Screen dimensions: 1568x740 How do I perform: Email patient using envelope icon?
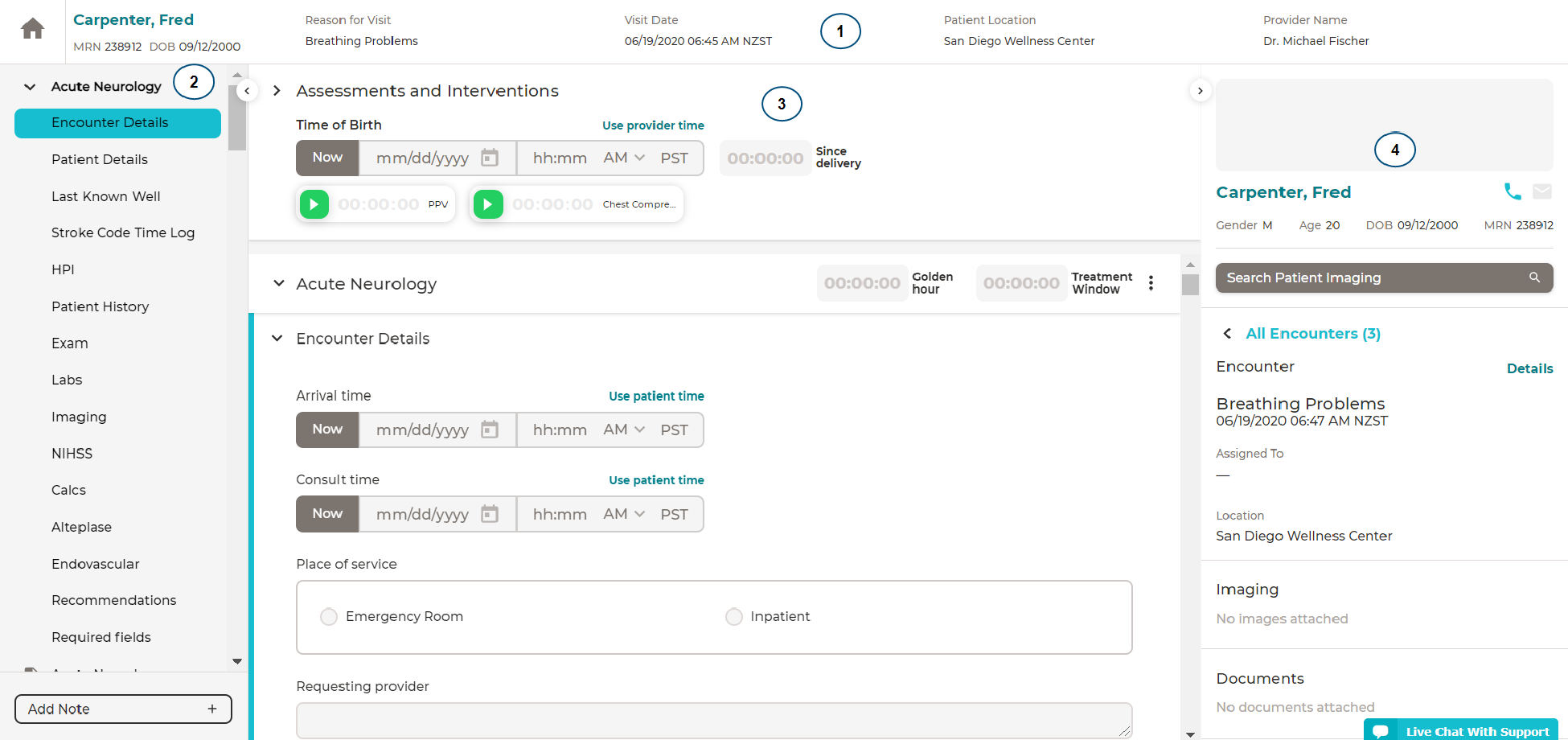[1542, 191]
